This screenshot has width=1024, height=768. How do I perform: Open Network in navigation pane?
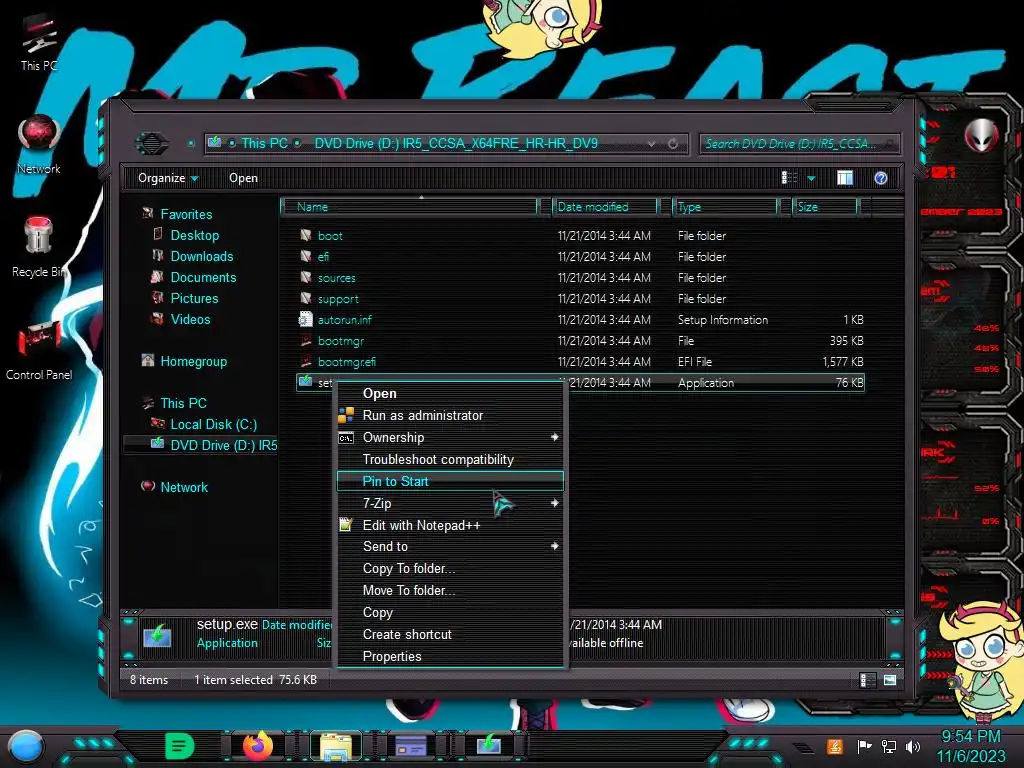[184, 487]
